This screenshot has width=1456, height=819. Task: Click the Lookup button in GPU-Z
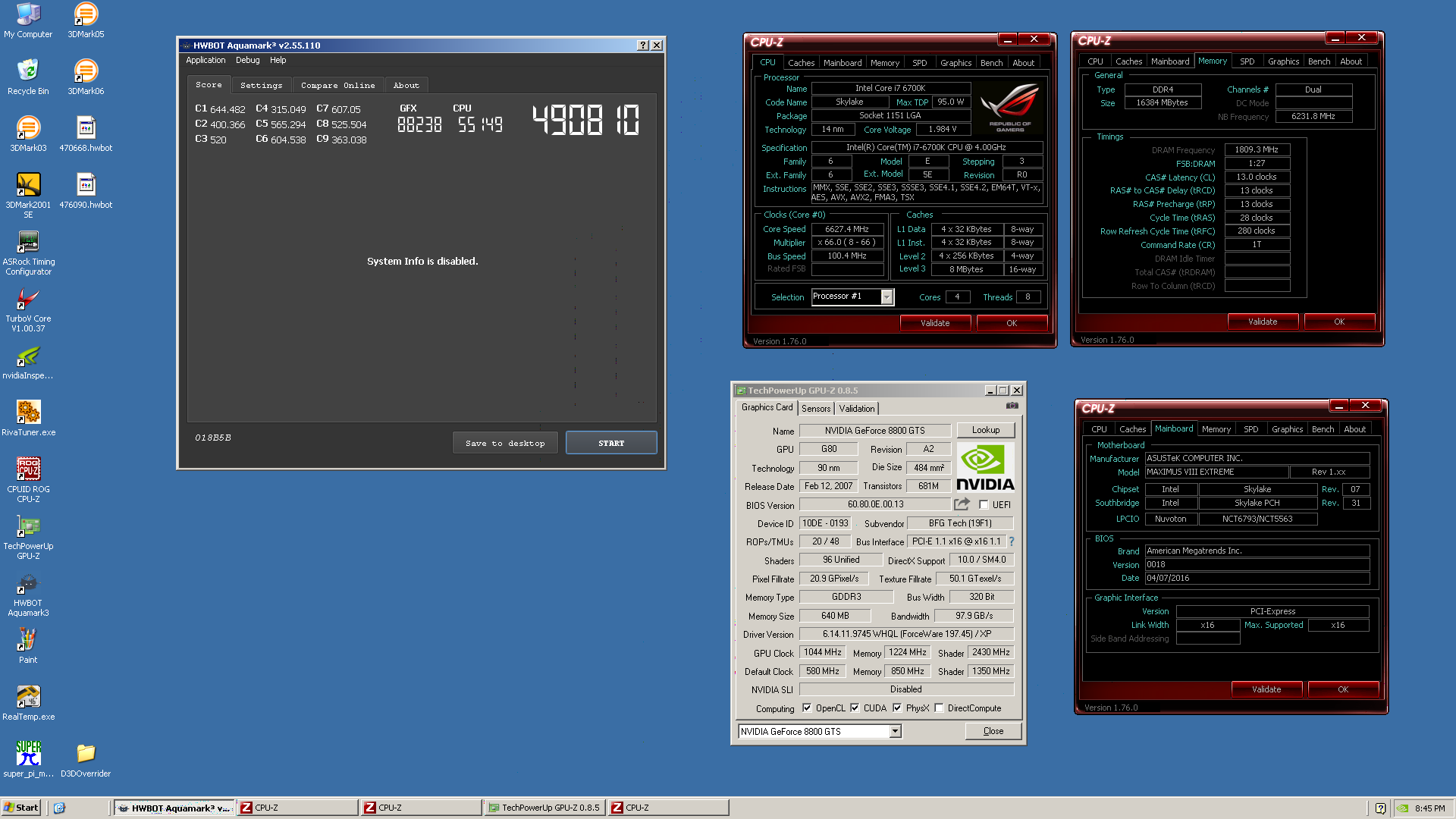[986, 430]
